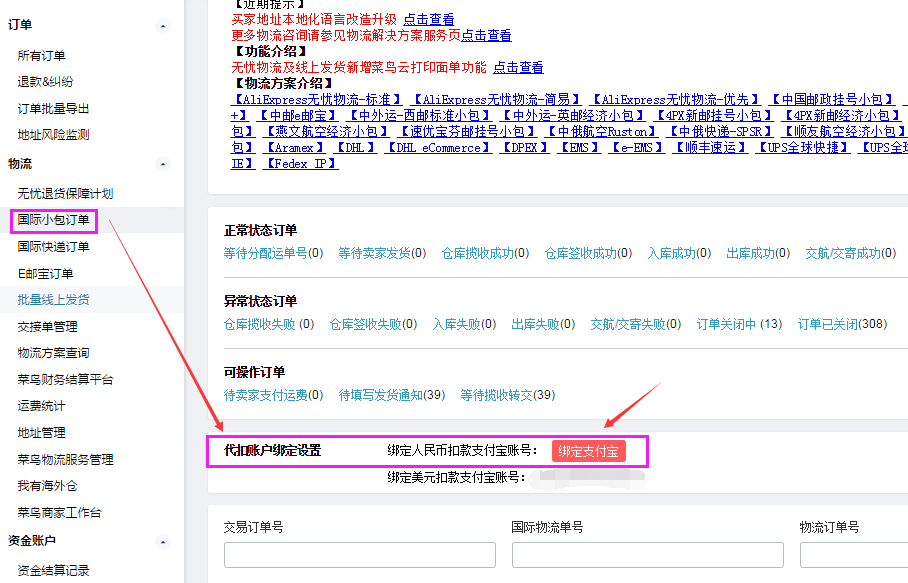Open Aramex logistics link
Viewport: 908px width, 583px height.
[x=294, y=148]
